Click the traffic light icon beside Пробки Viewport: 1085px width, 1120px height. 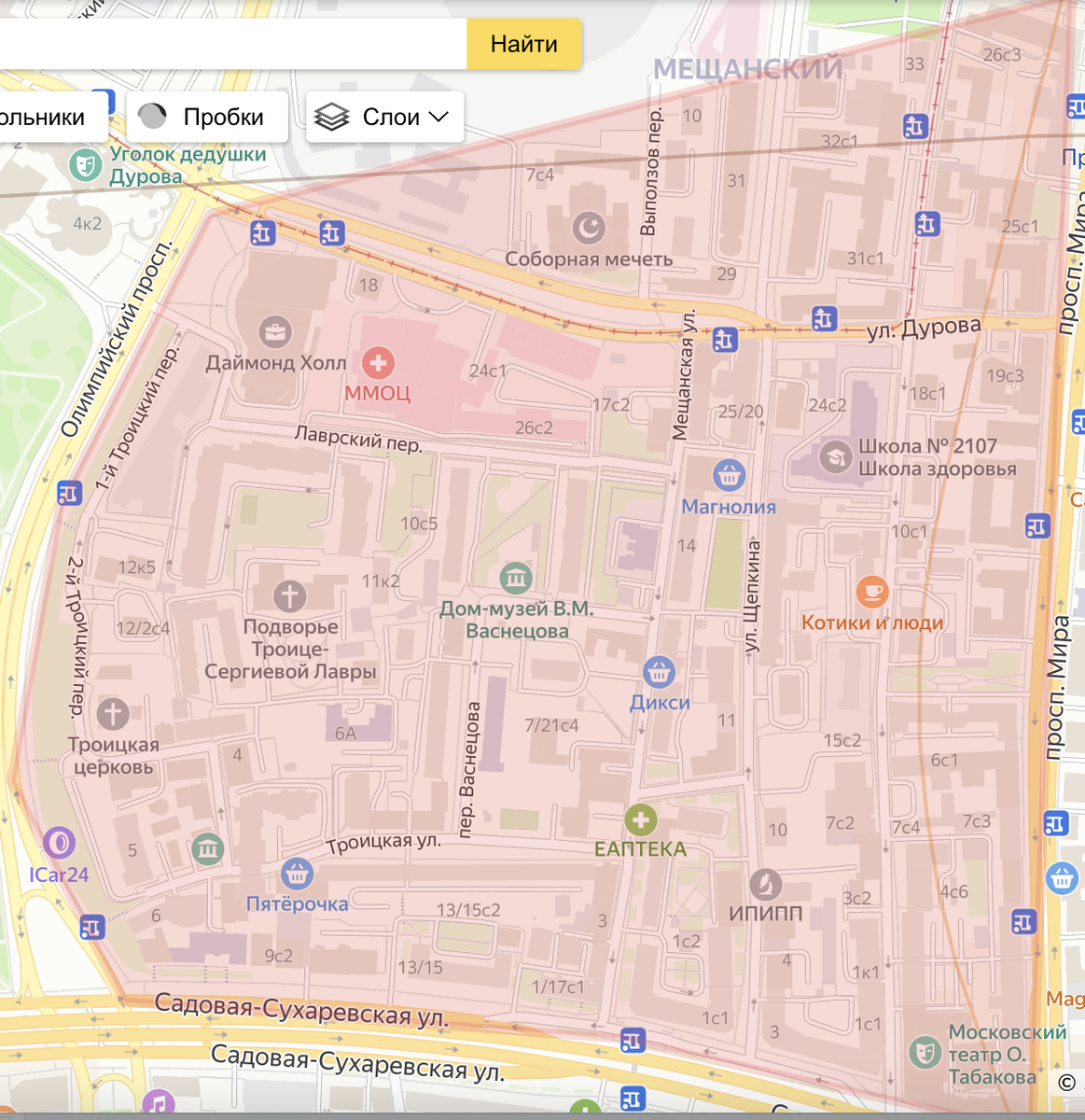(152, 117)
